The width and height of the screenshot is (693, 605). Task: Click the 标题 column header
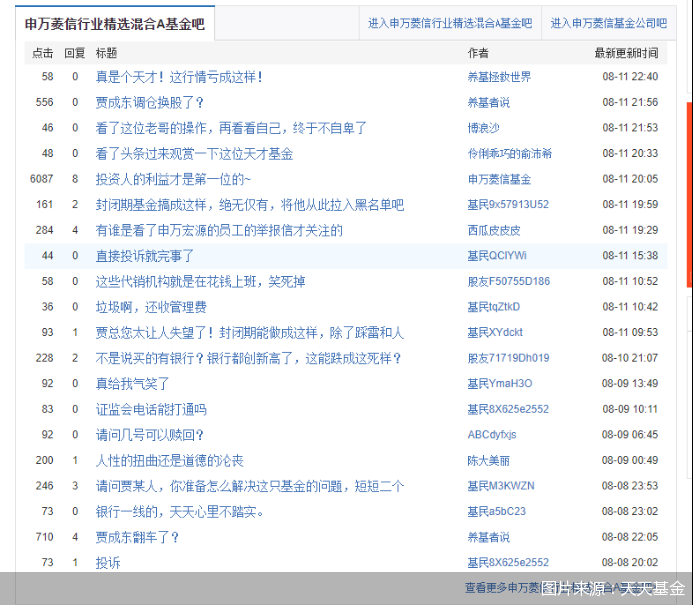pos(107,53)
